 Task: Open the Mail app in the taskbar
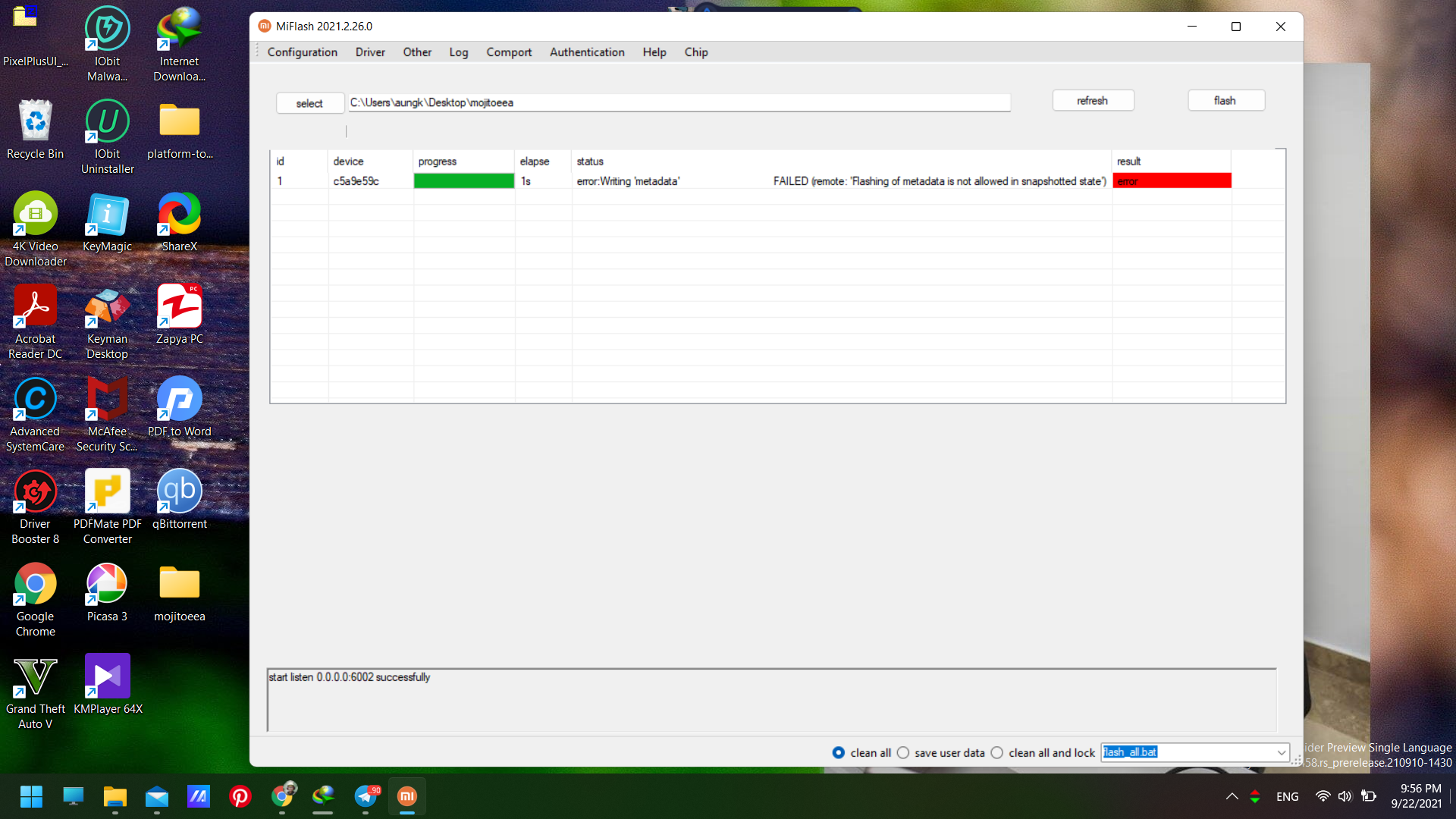click(x=157, y=795)
